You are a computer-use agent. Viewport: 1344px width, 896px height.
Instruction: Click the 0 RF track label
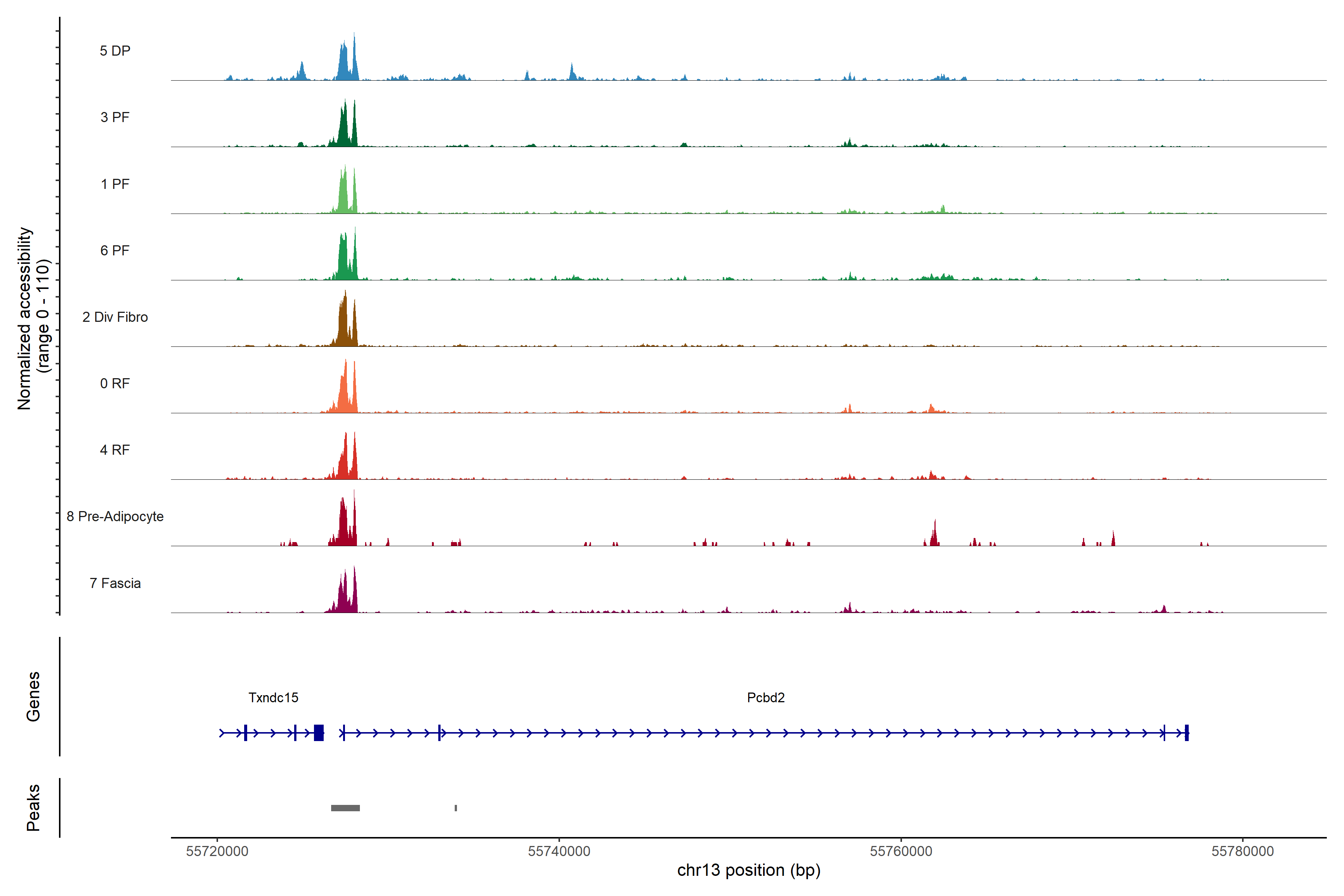point(115,383)
